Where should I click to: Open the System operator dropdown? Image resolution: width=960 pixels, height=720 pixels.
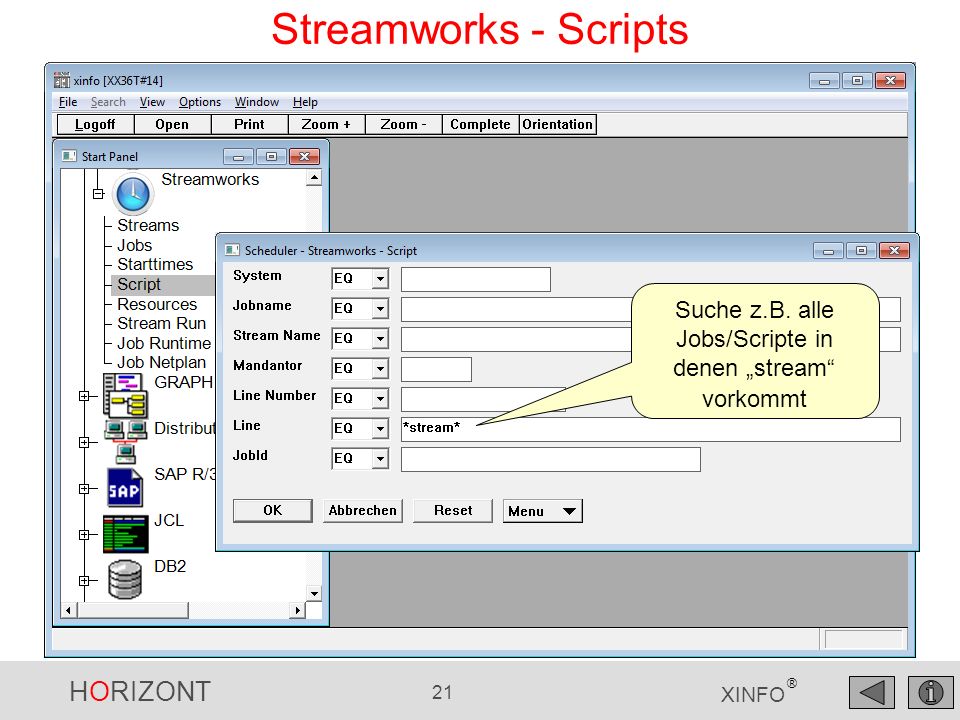pos(380,279)
